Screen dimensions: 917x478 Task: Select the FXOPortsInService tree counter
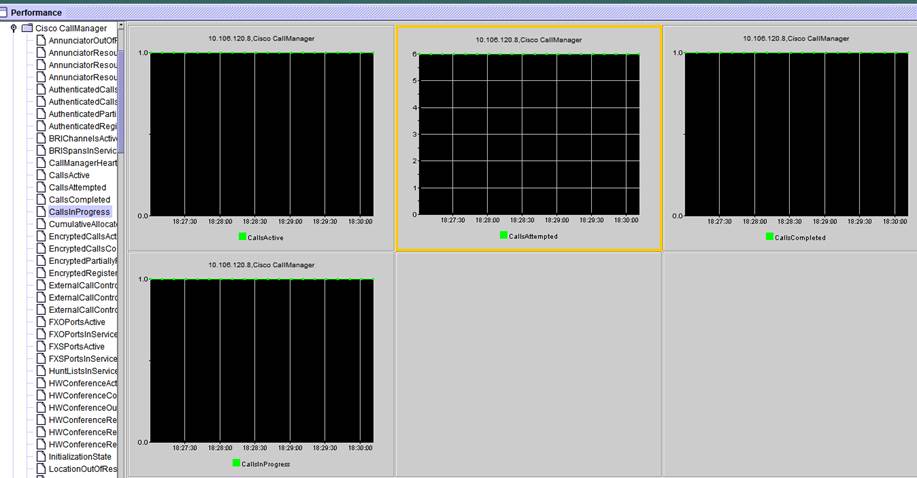[82, 334]
